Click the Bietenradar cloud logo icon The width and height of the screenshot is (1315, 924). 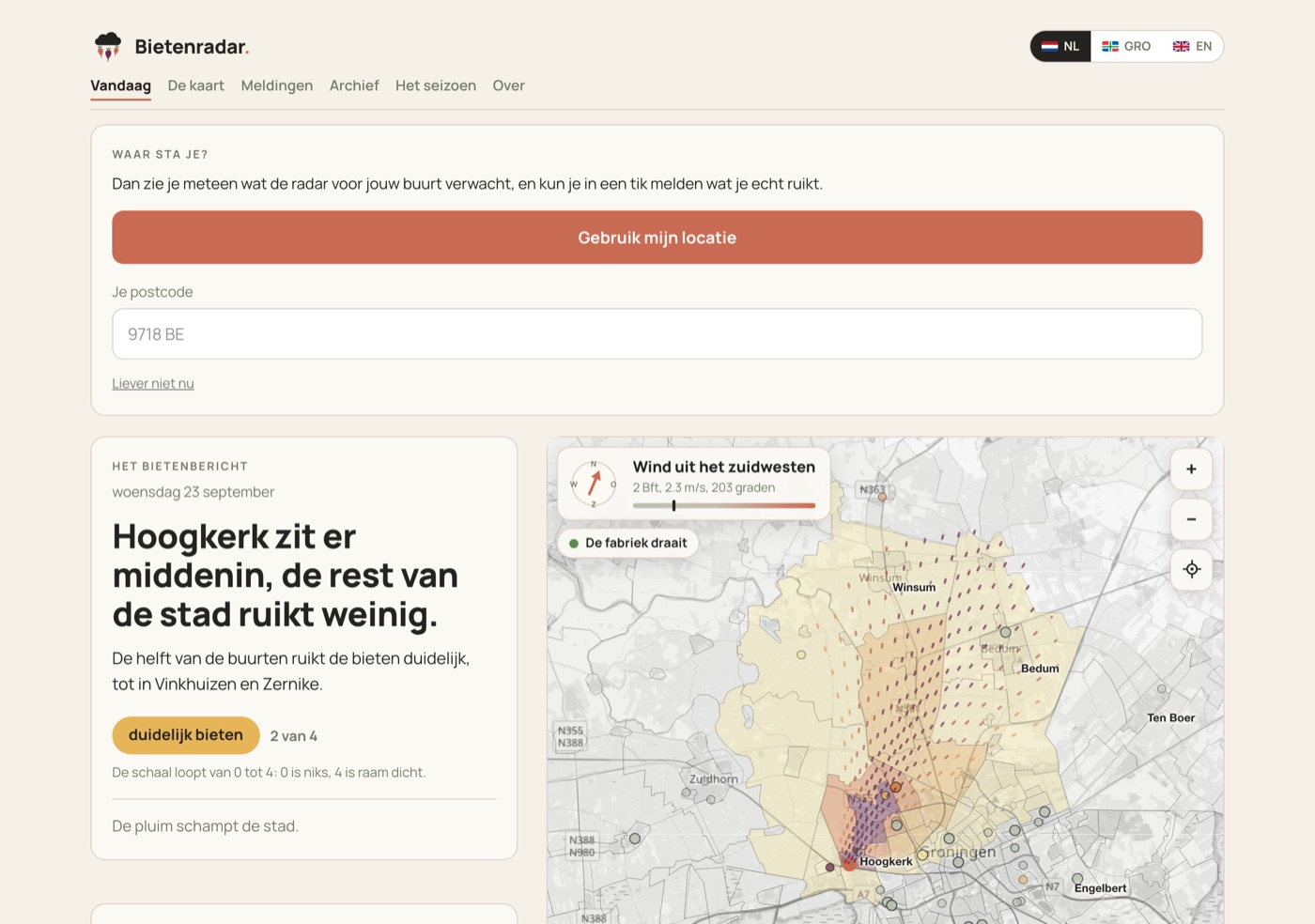[x=108, y=46]
